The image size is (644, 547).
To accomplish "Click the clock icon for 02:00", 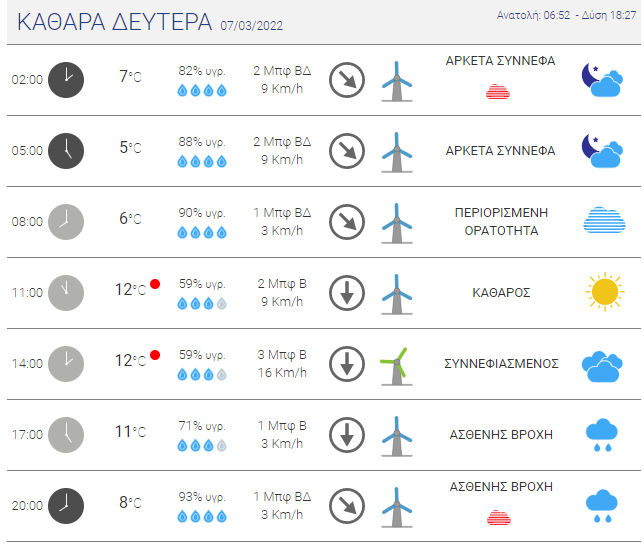I will pyautogui.click(x=66, y=79).
